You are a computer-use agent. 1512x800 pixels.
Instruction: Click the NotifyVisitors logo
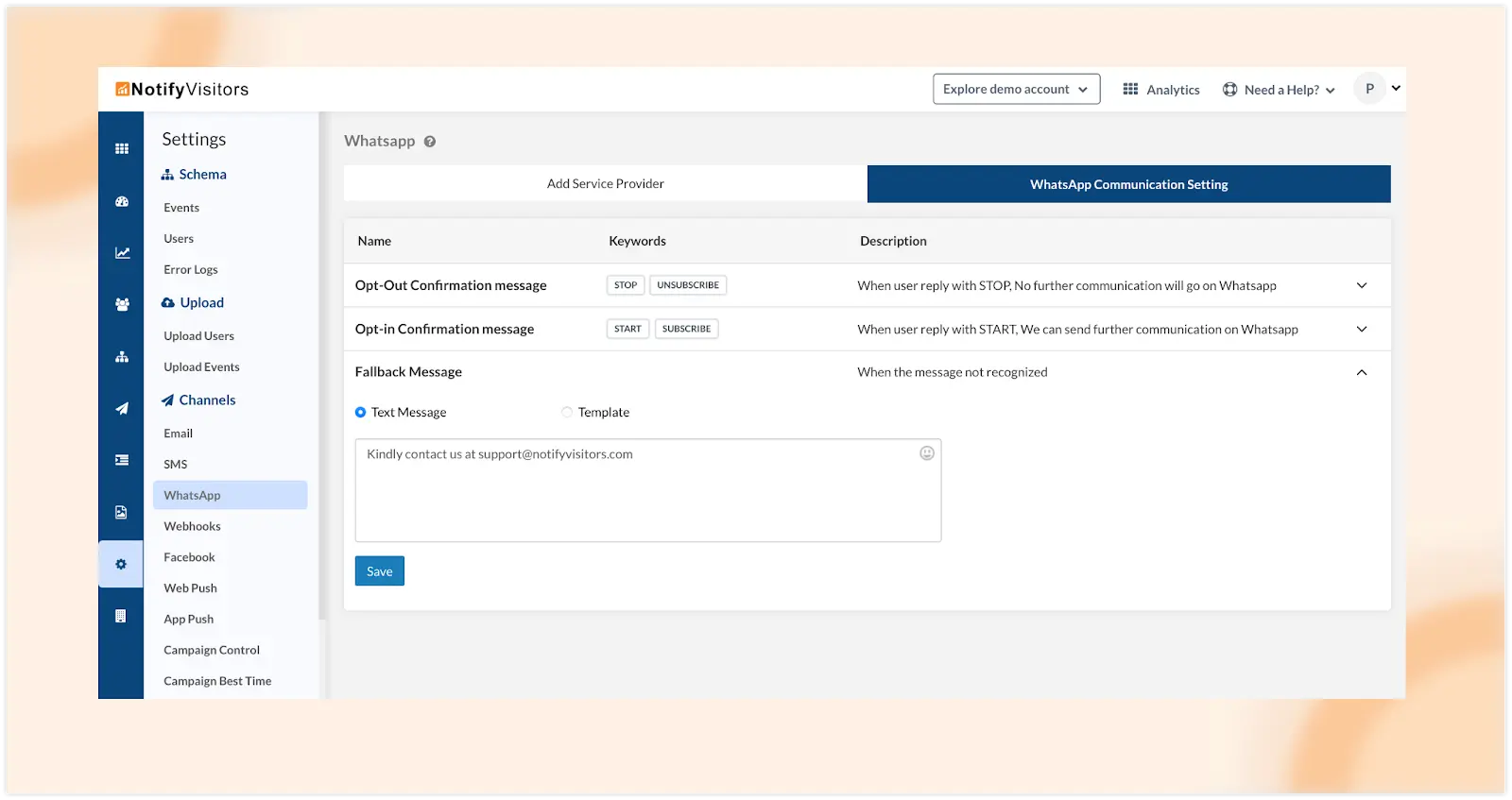point(182,90)
